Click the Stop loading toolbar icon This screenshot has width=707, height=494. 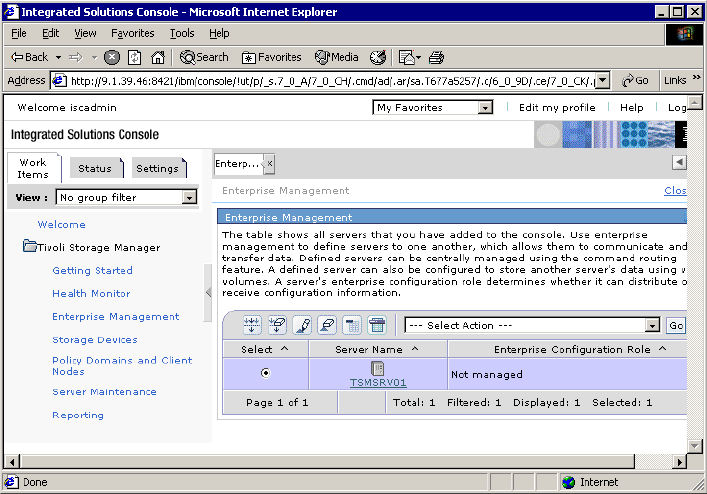[112, 57]
